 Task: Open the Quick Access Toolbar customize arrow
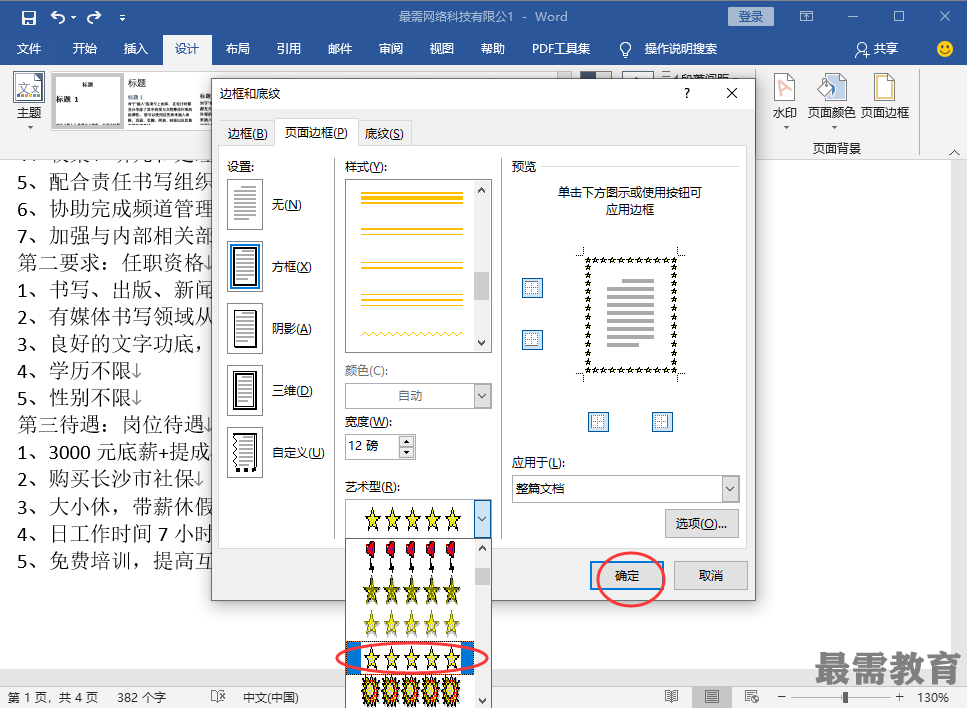[122, 18]
